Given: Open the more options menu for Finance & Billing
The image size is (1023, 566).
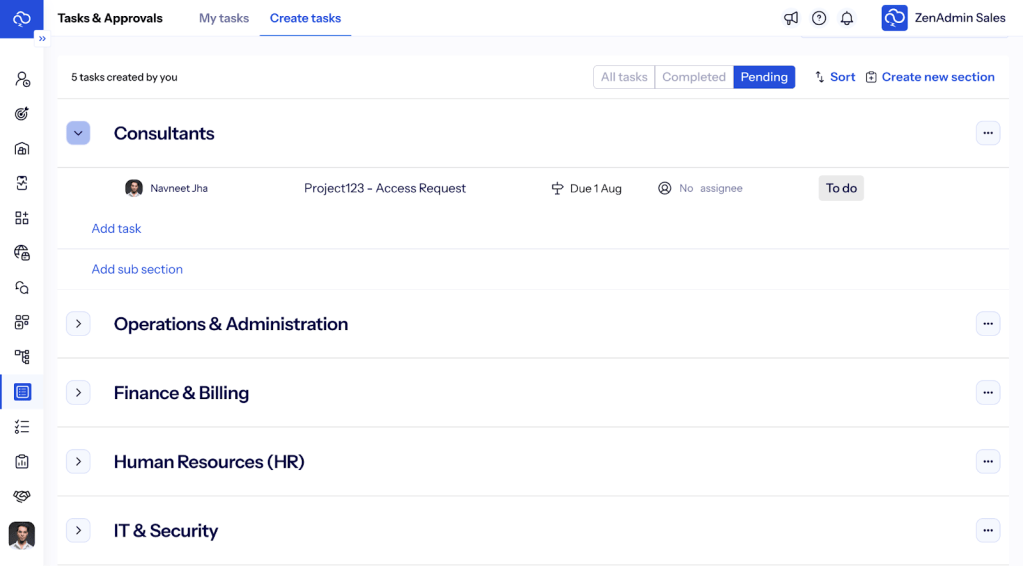Looking at the screenshot, I should 987,393.
